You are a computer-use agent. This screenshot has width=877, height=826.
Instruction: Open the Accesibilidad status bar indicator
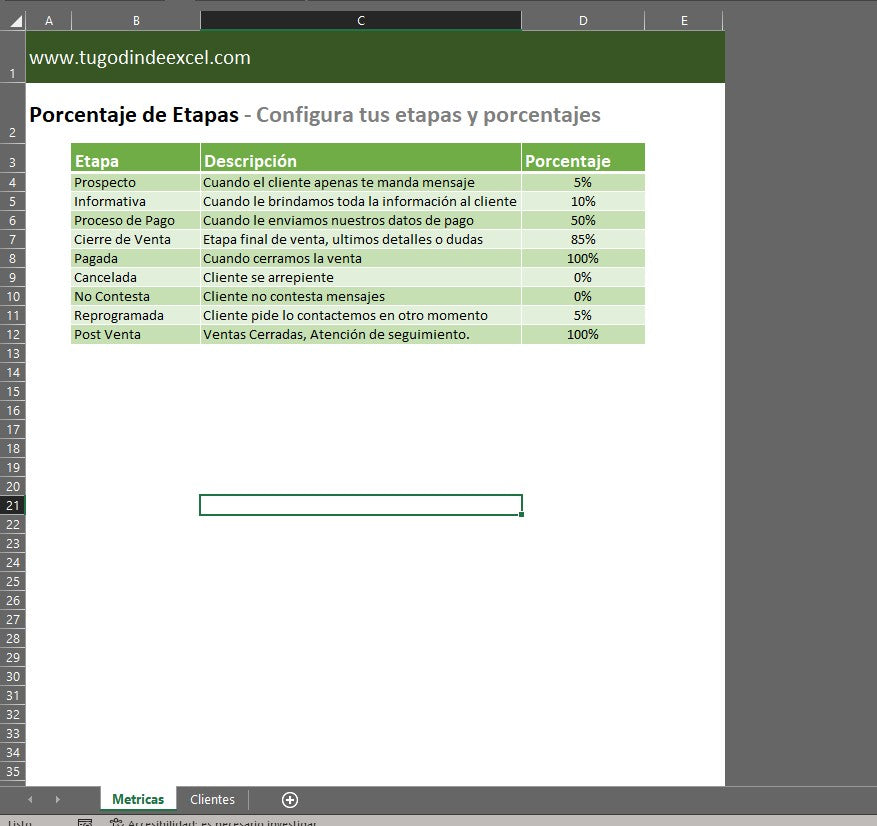coord(213,822)
